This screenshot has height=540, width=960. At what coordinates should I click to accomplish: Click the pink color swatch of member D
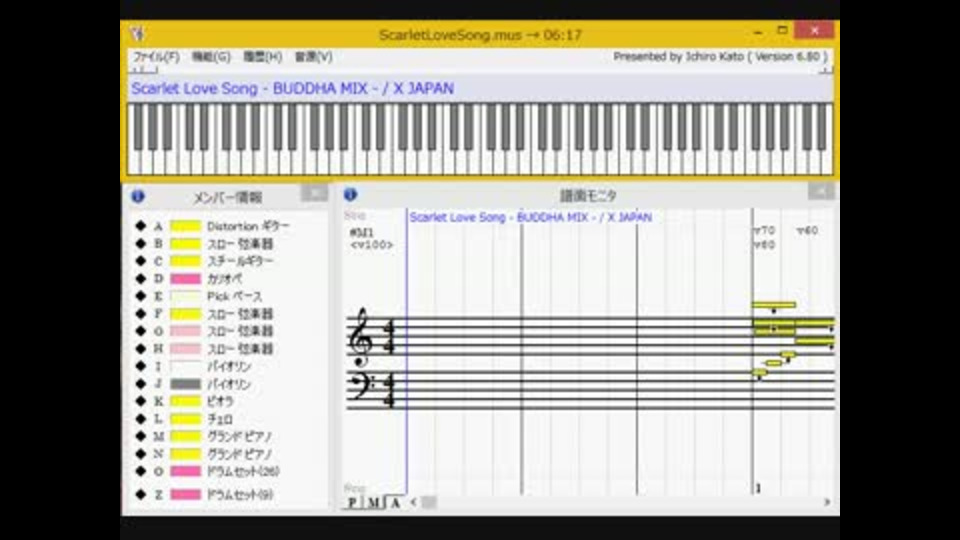tap(186, 279)
